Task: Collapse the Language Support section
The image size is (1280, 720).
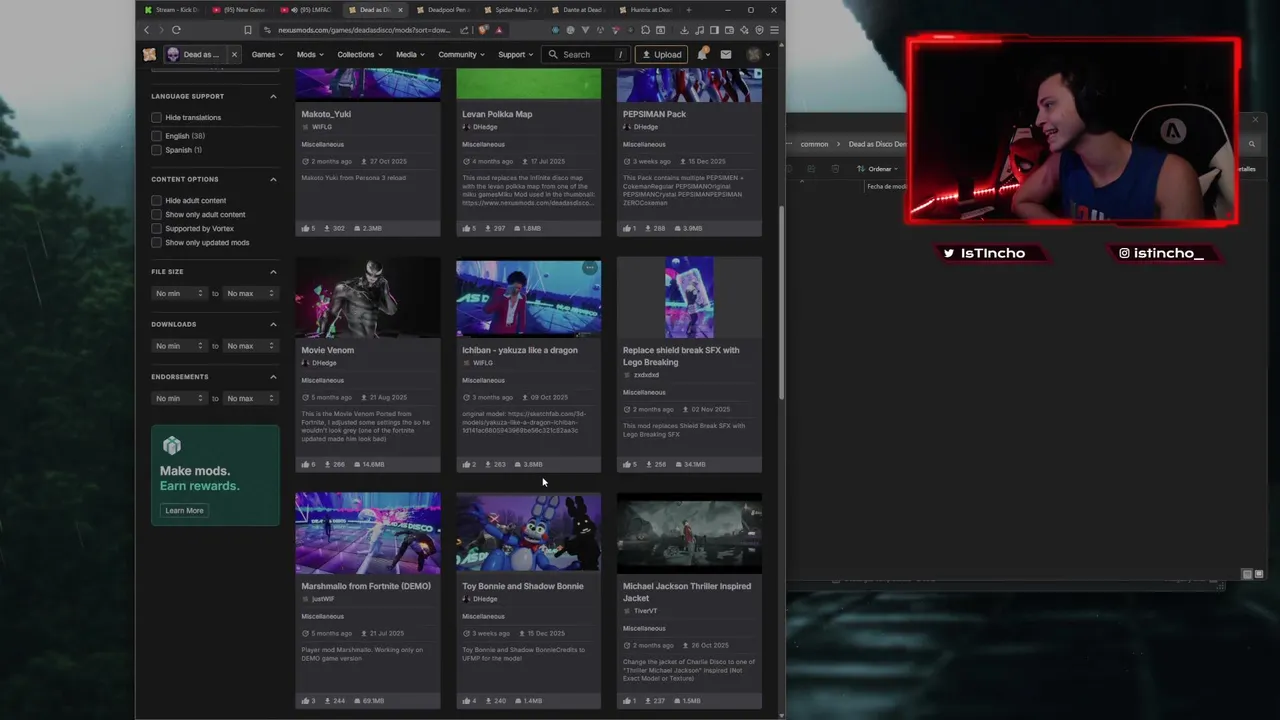Action: click(x=273, y=96)
